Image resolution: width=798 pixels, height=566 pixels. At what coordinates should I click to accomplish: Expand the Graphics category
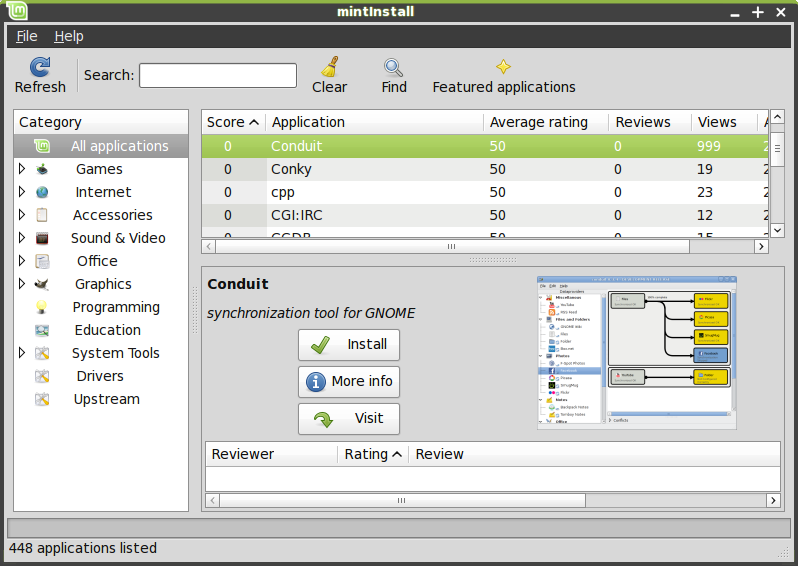[x=22, y=284]
